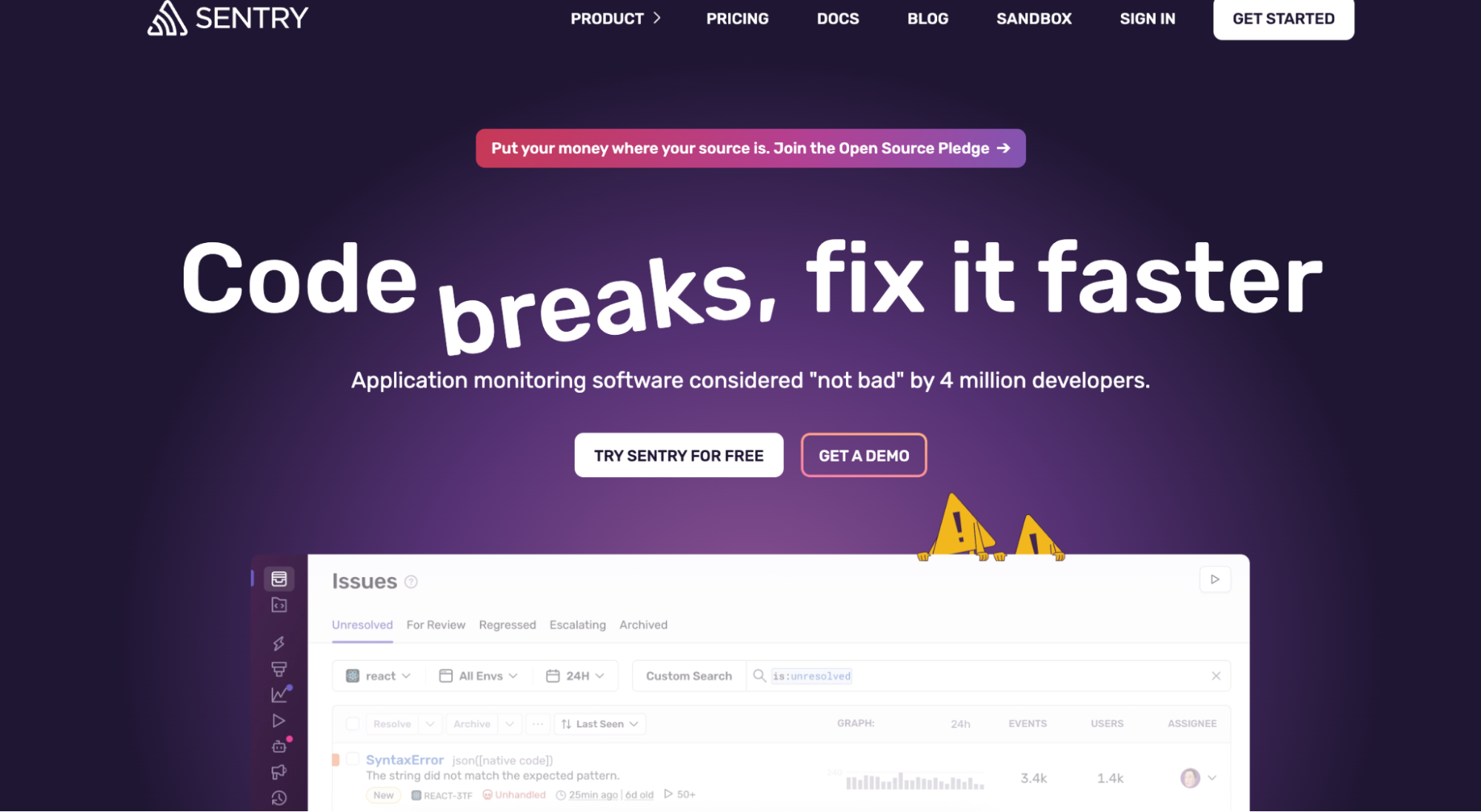1481x812 pixels.
Task: Select the Unresolved issues tab
Action: pos(363,624)
